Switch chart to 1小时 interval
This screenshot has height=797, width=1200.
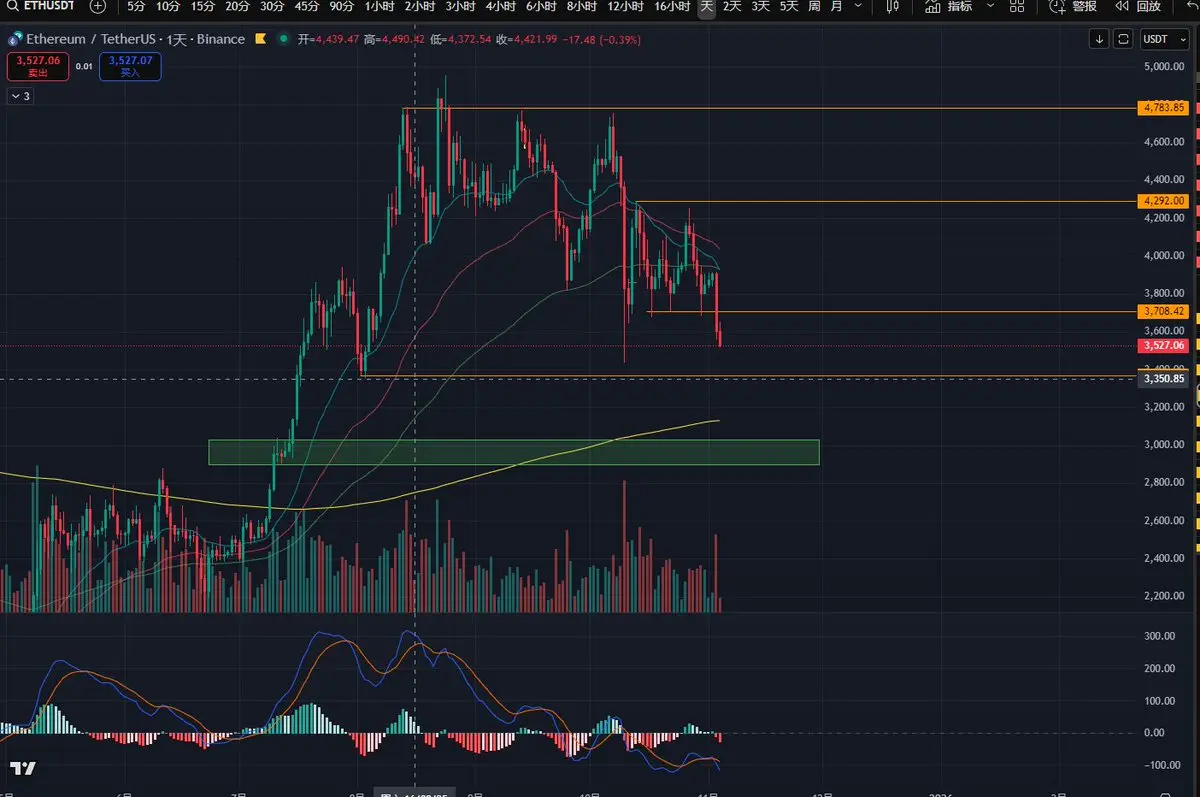tap(379, 6)
